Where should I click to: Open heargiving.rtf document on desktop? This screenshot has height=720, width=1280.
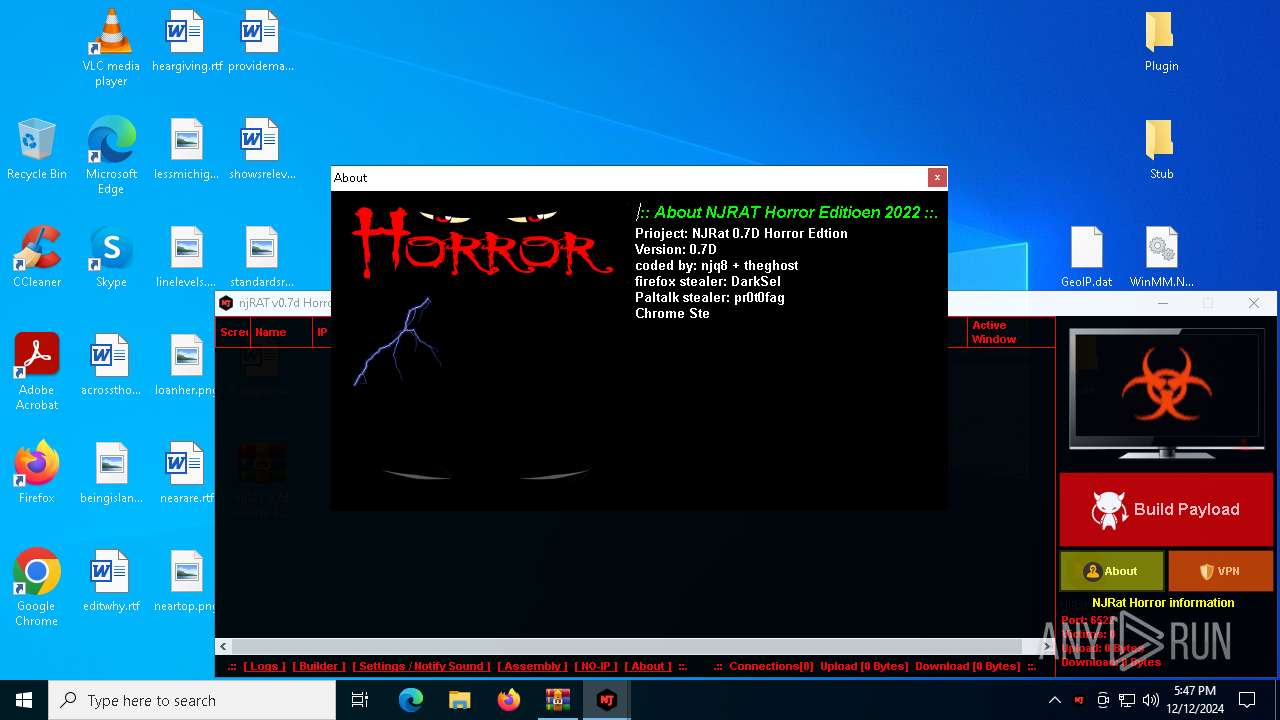tap(187, 41)
